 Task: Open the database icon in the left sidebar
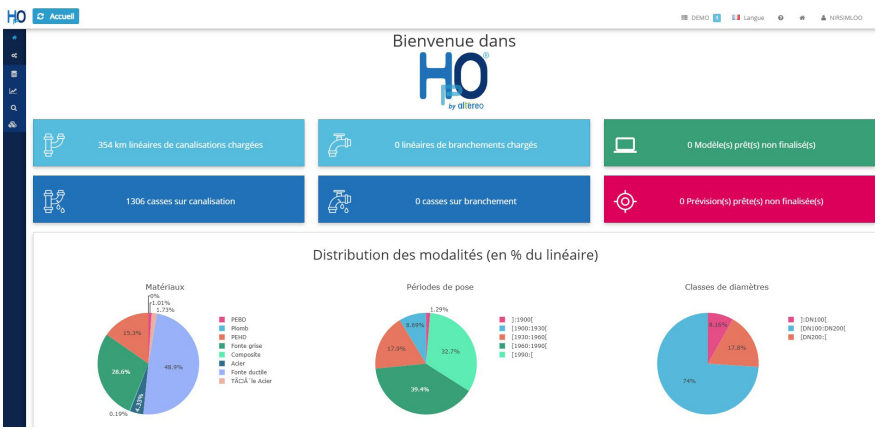pyautogui.click(x=14, y=74)
